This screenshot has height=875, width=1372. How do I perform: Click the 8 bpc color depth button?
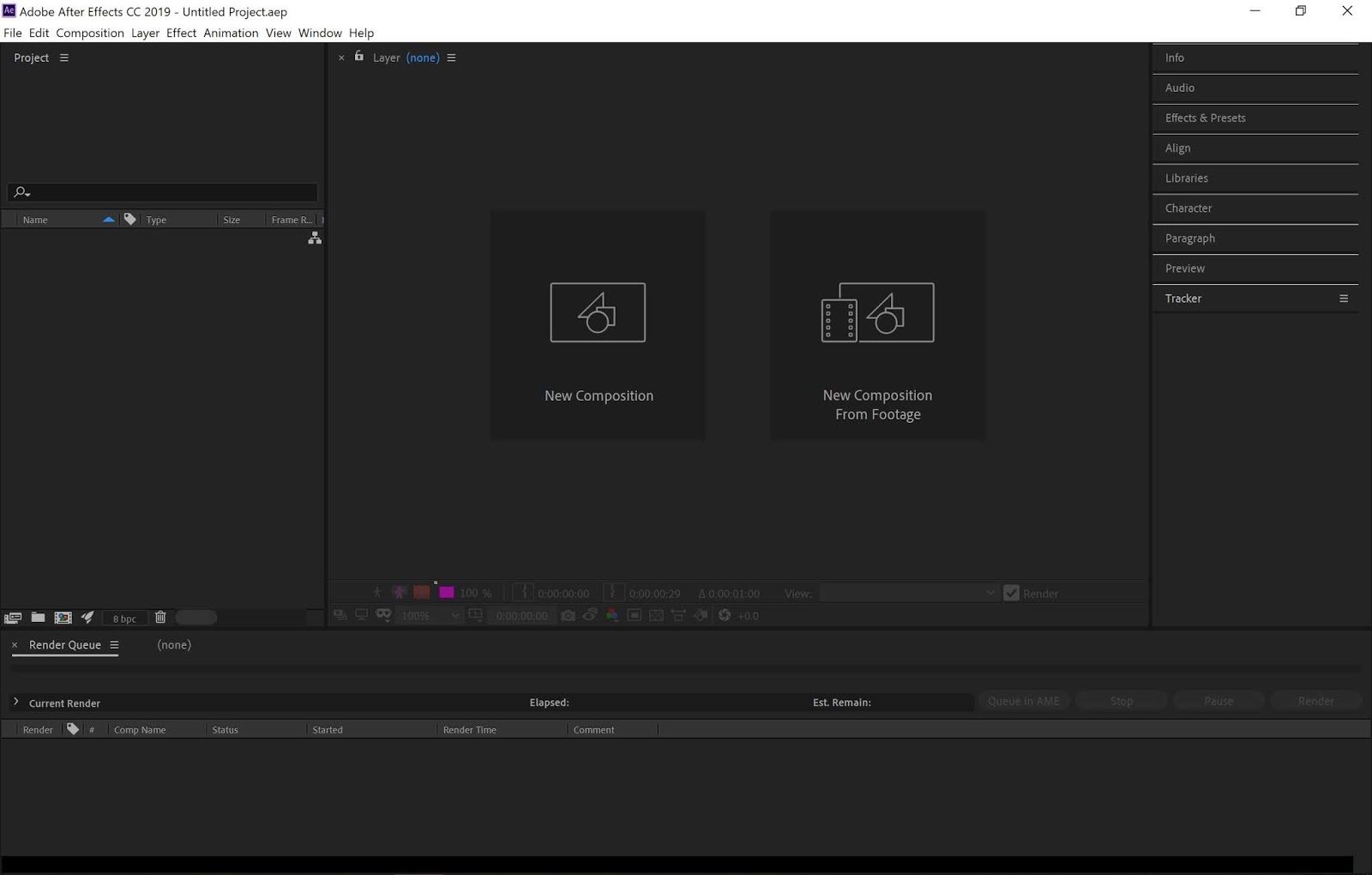124,618
